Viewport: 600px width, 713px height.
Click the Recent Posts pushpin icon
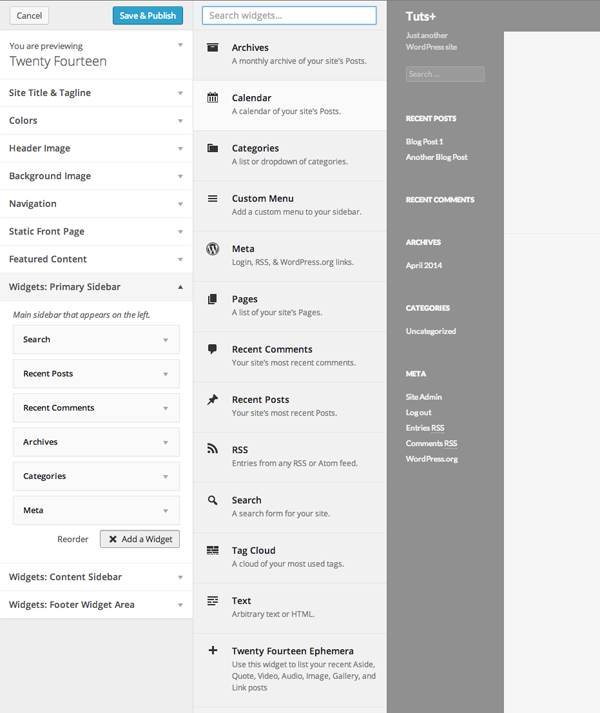212,399
